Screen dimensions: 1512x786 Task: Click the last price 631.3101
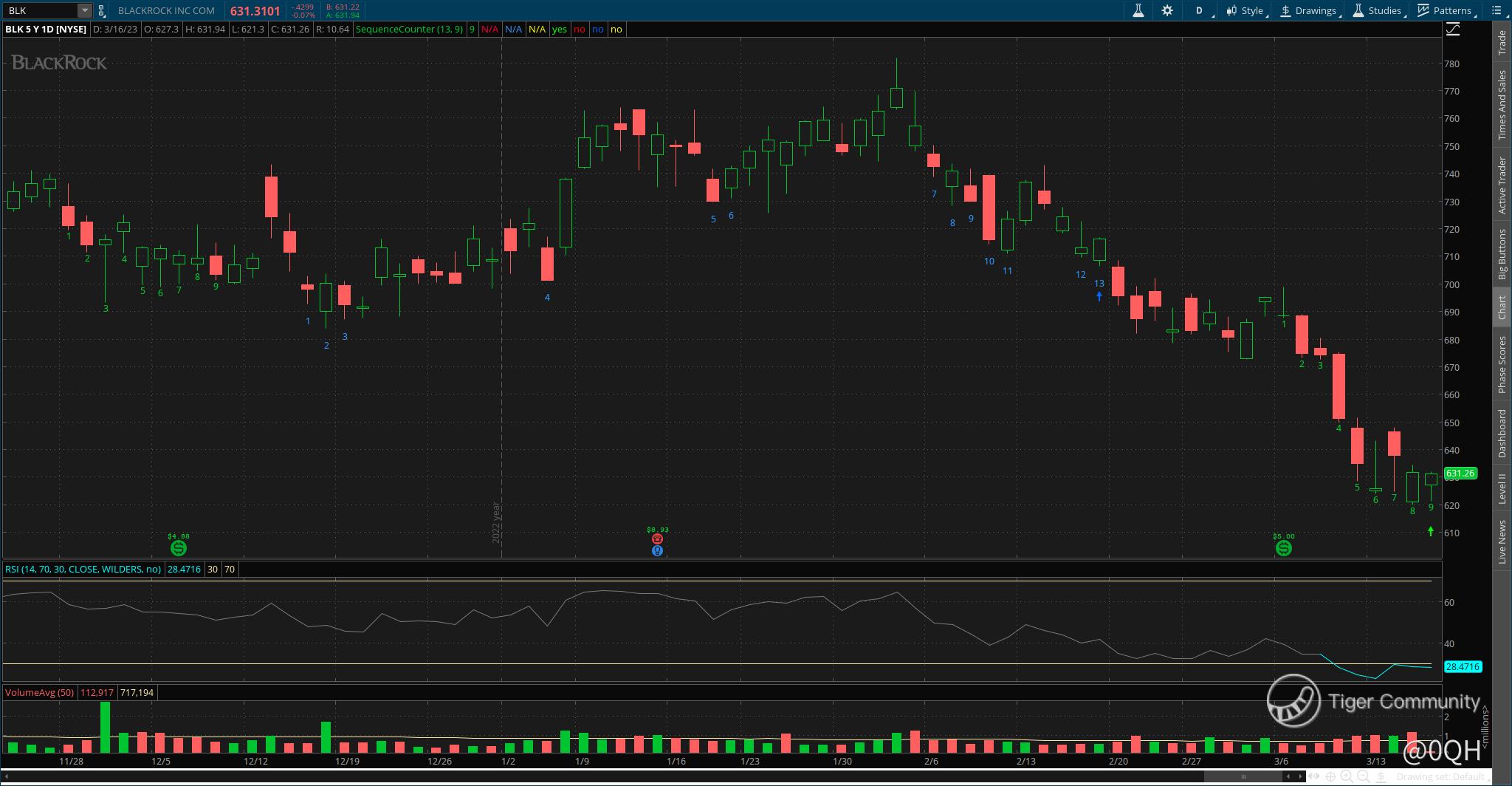click(255, 11)
